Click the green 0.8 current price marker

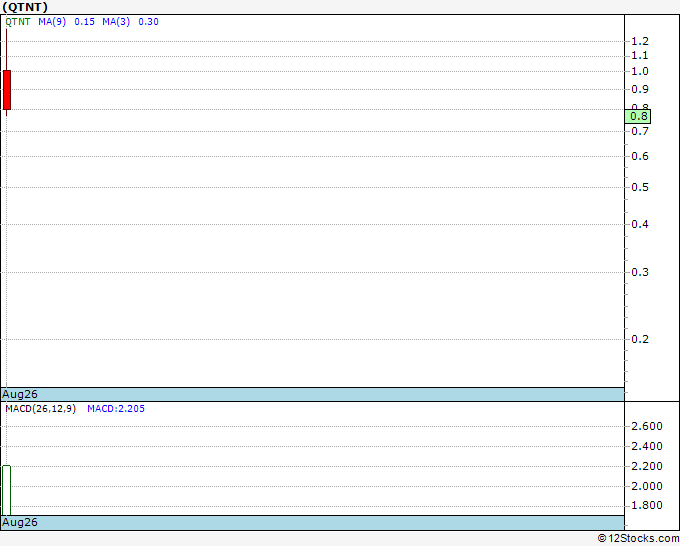[x=638, y=116]
